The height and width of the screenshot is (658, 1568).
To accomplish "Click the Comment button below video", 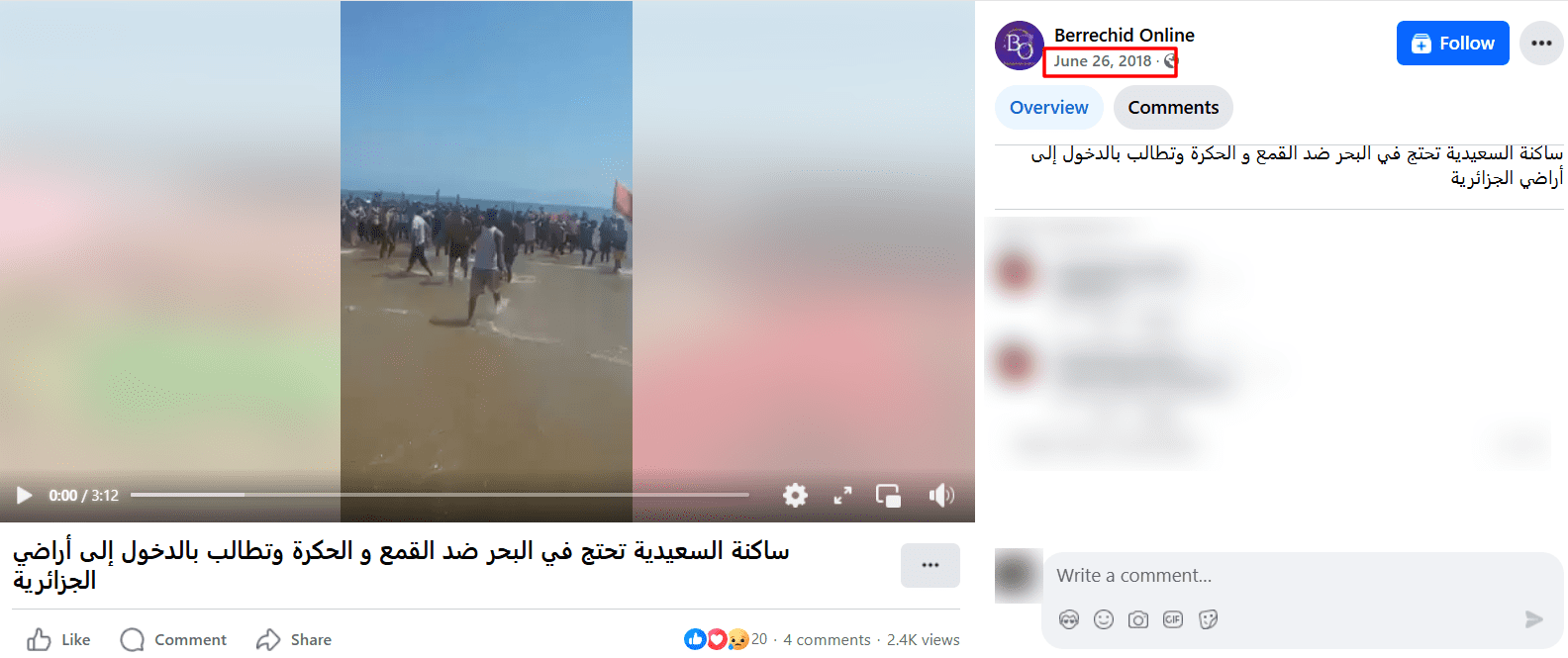I will pyautogui.click(x=173, y=639).
